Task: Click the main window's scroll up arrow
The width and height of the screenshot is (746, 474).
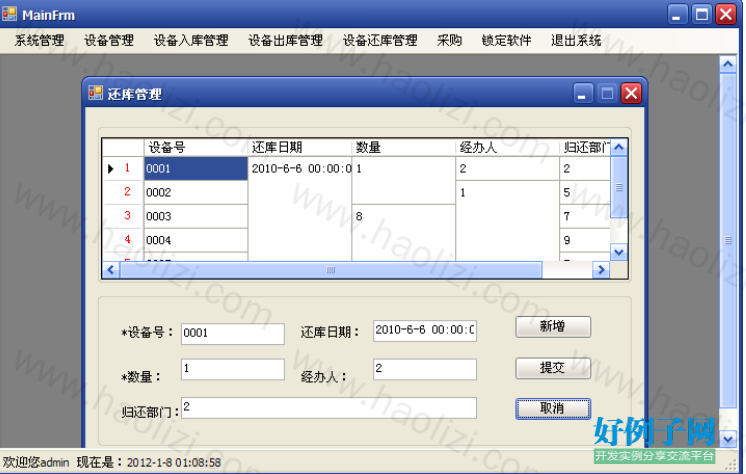Action: coord(728,63)
